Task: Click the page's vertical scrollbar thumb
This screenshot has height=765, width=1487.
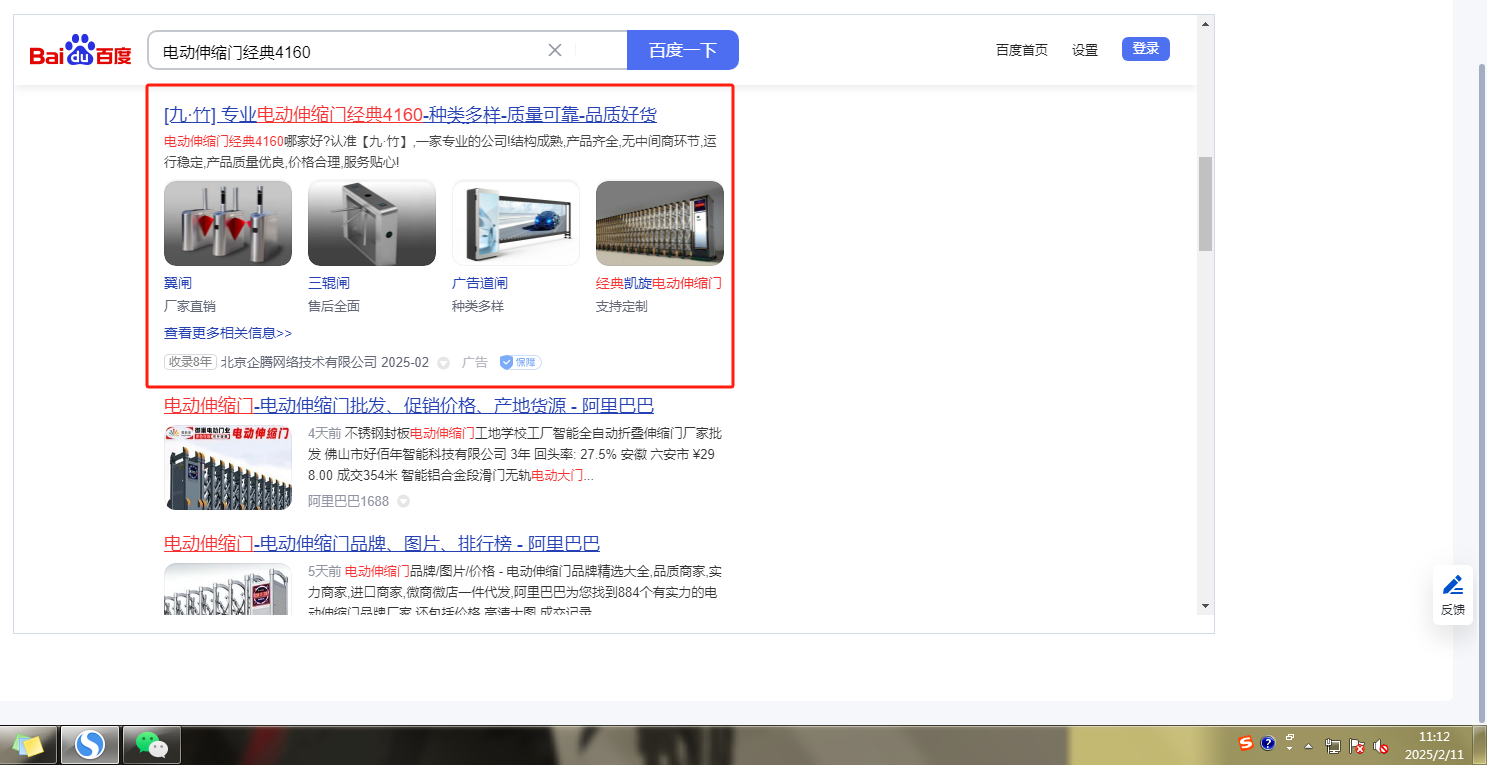Action: 1204,203
